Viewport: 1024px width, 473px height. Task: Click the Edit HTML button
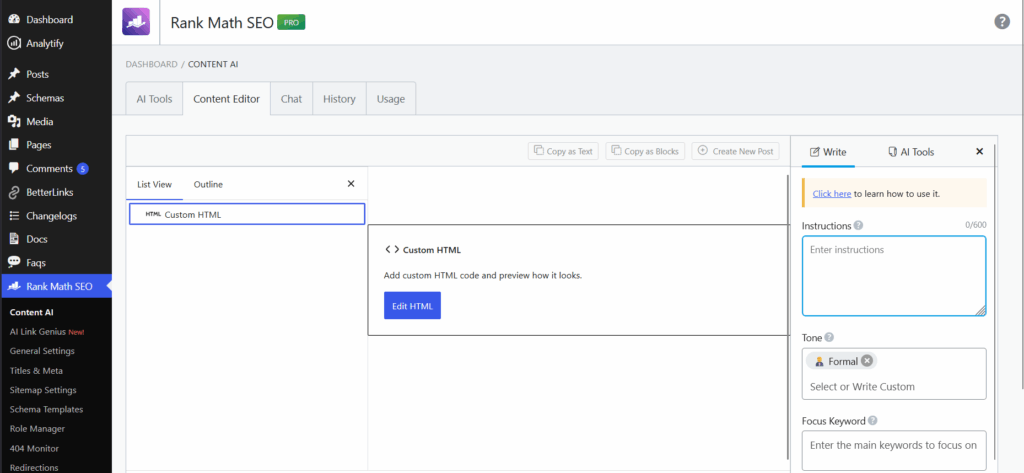[412, 306]
